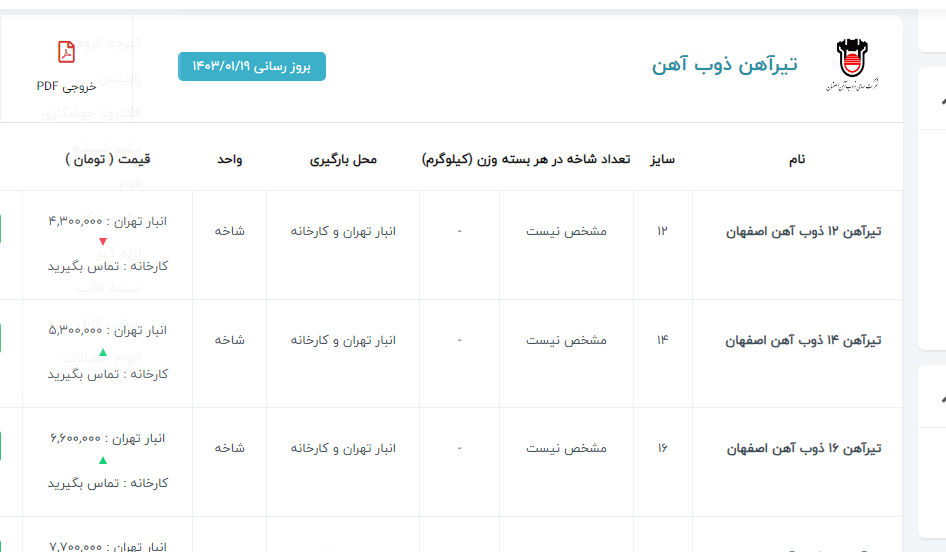Image resolution: width=946 pixels, height=552 pixels.
Task: Click the قیمت ( تومان ) column header
Action: [109, 159]
